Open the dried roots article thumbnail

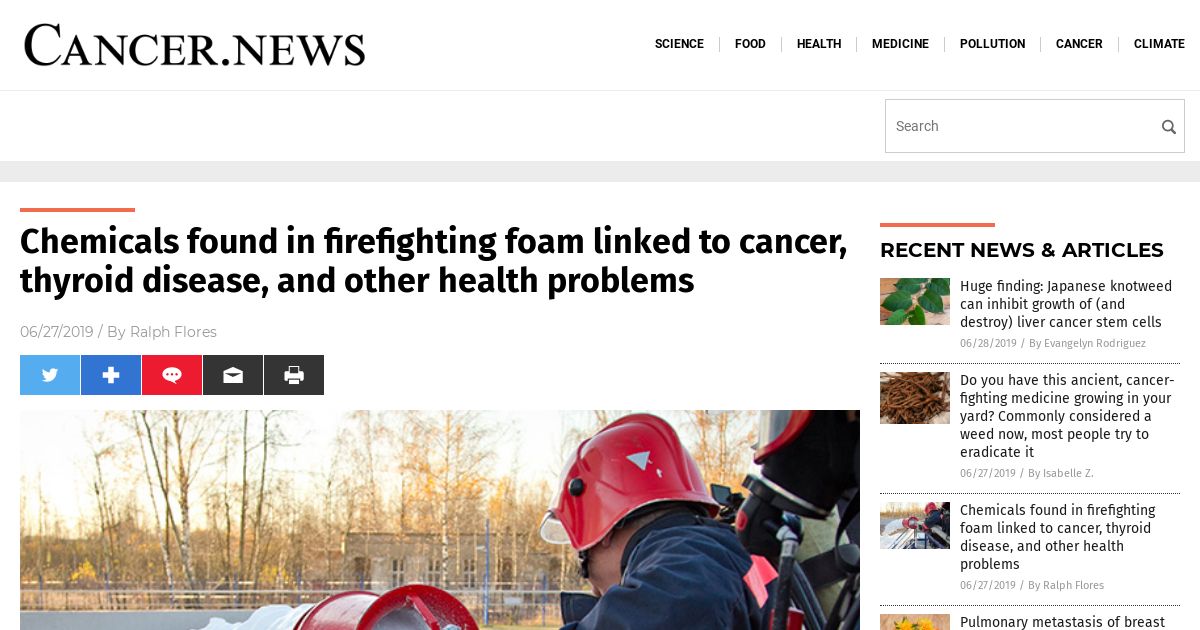[915, 398]
